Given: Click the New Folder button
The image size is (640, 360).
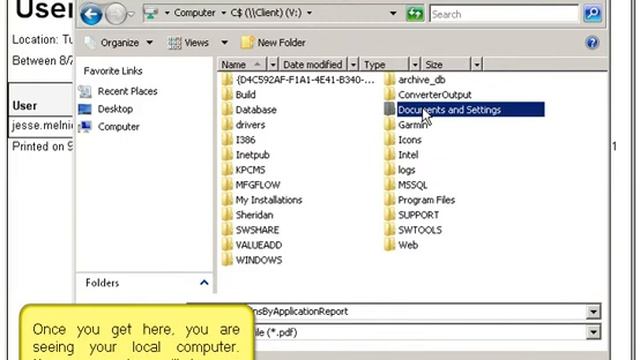Looking at the screenshot, I should click(x=273, y=42).
